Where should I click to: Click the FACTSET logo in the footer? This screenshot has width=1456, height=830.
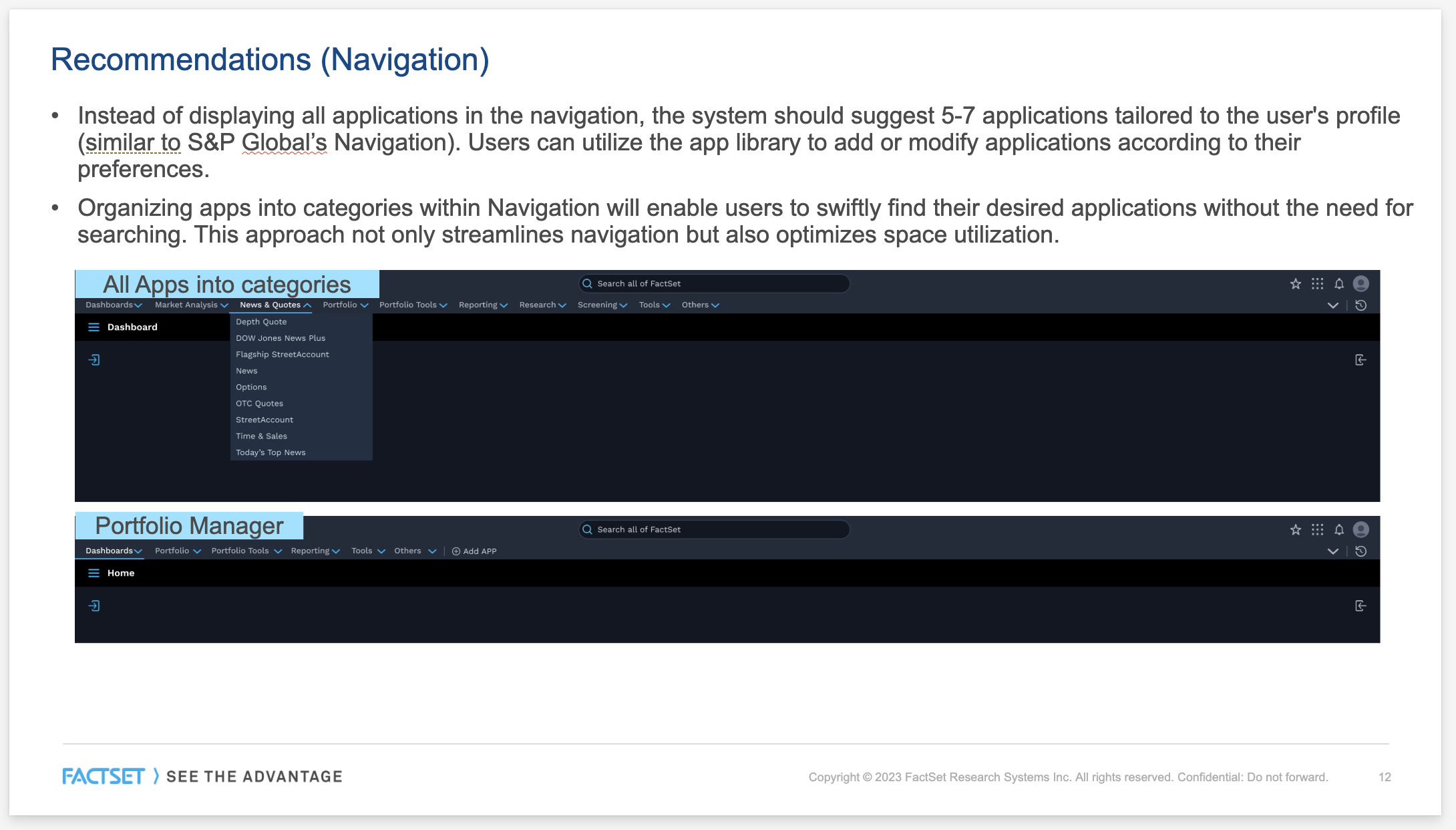tap(104, 777)
